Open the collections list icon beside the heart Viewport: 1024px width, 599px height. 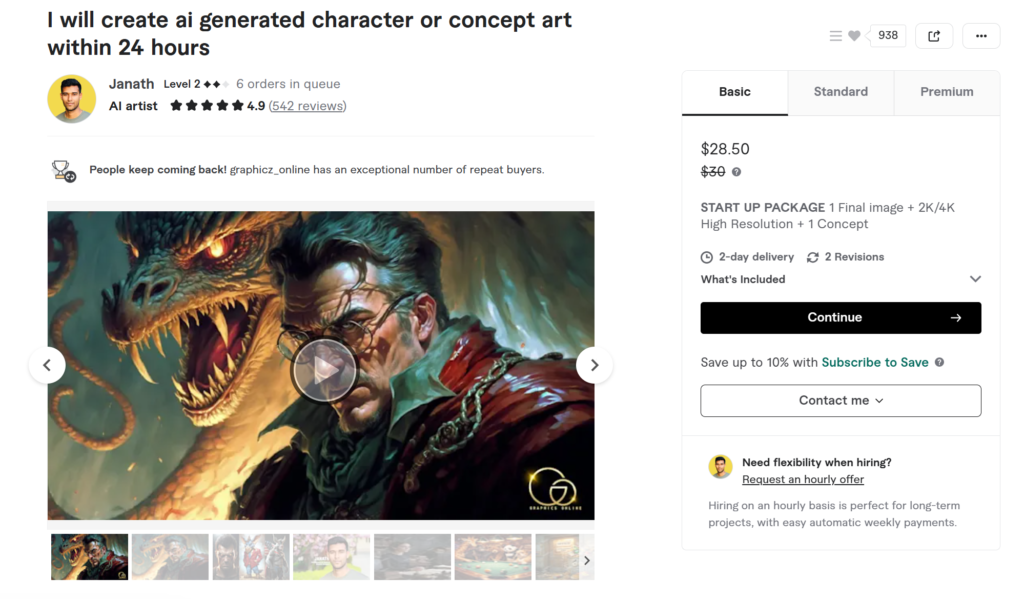click(x=836, y=35)
